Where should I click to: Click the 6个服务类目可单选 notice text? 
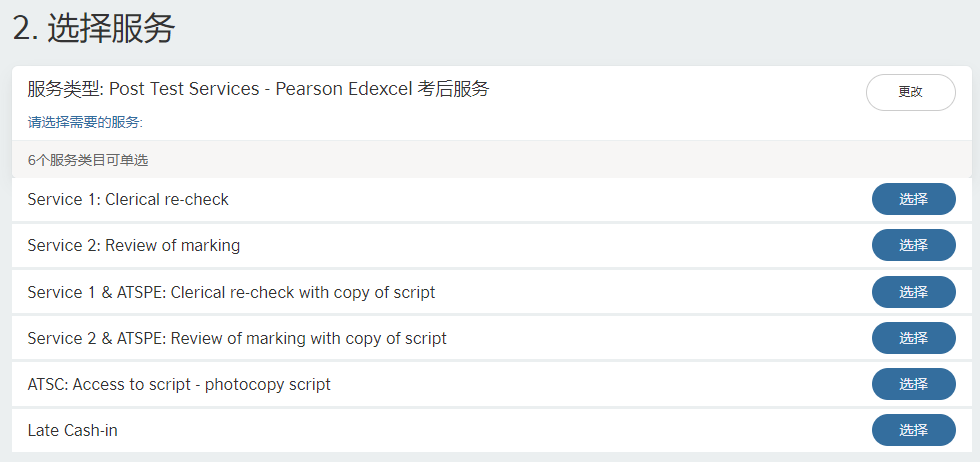point(88,160)
